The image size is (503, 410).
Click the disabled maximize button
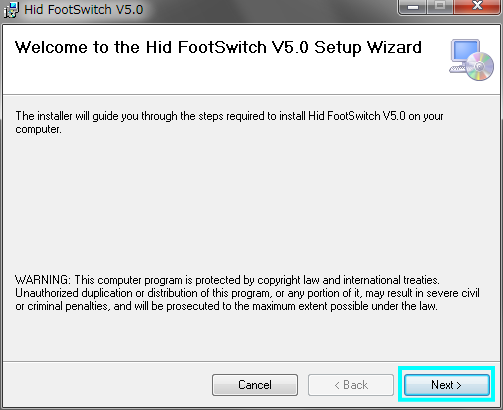click(440, 7)
